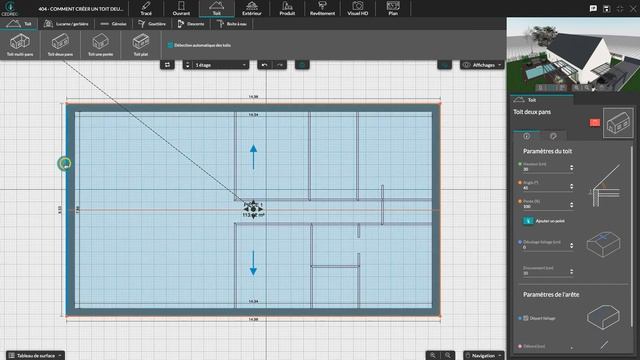Click the redo arrow button
Viewport: 640px width, 360px height.
280,65
